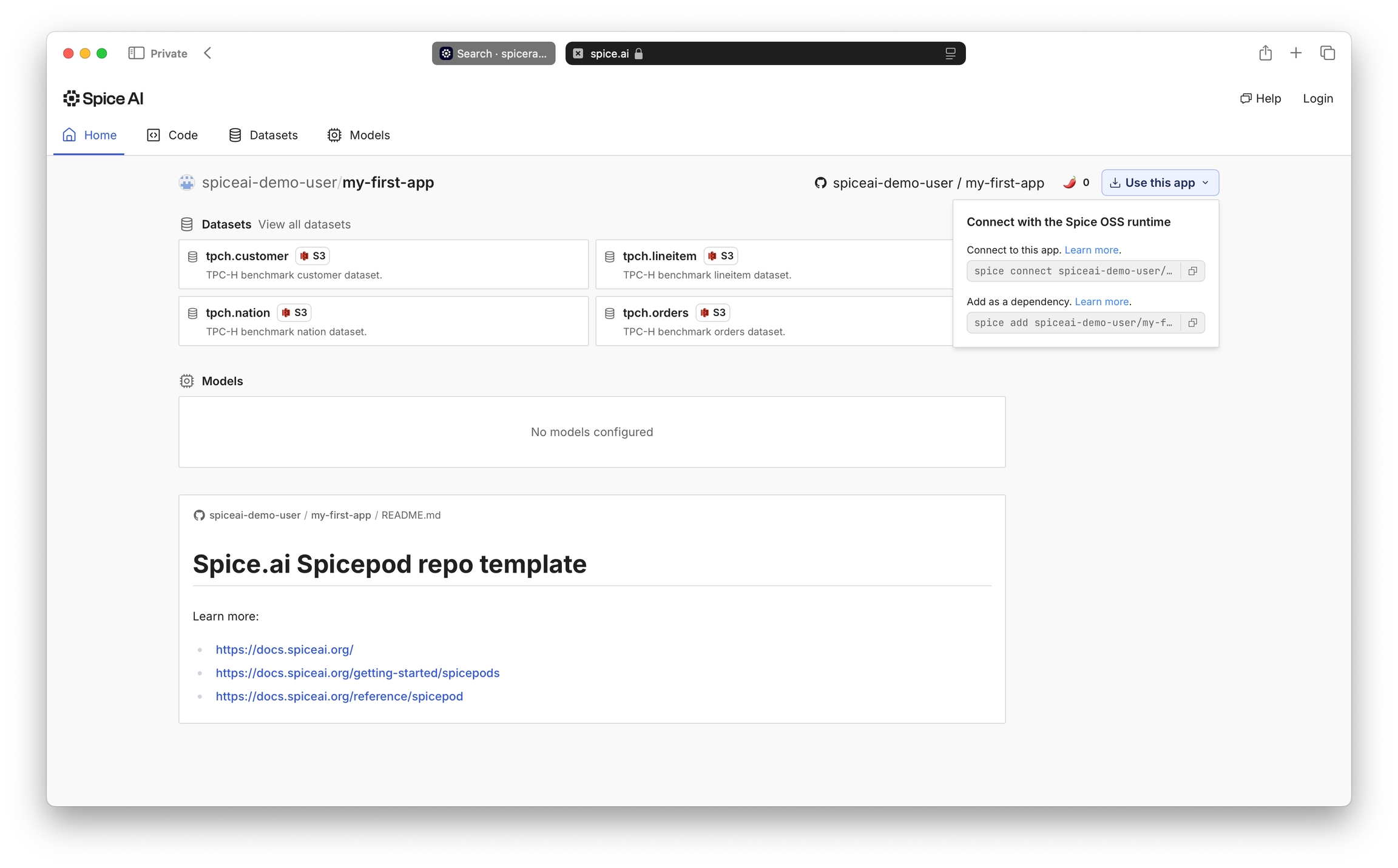Go back with the browser back arrow
This screenshot has height=868, width=1398.
pyautogui.click(x=208, y=53)
